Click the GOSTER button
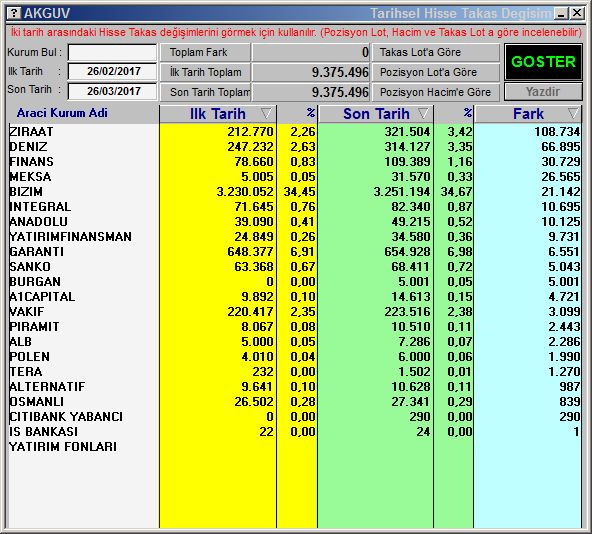The height and width of the screenshot is (534, 592). pos(543,62)
